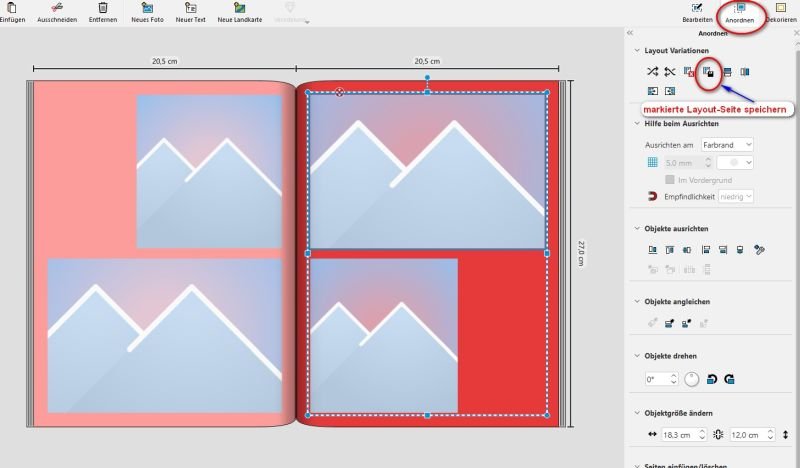Image resolution: width=800 pixels, height=468 pixels.
Task: Click sixth align icon in Objekte ausrichten
Action: tap(740, 250)
